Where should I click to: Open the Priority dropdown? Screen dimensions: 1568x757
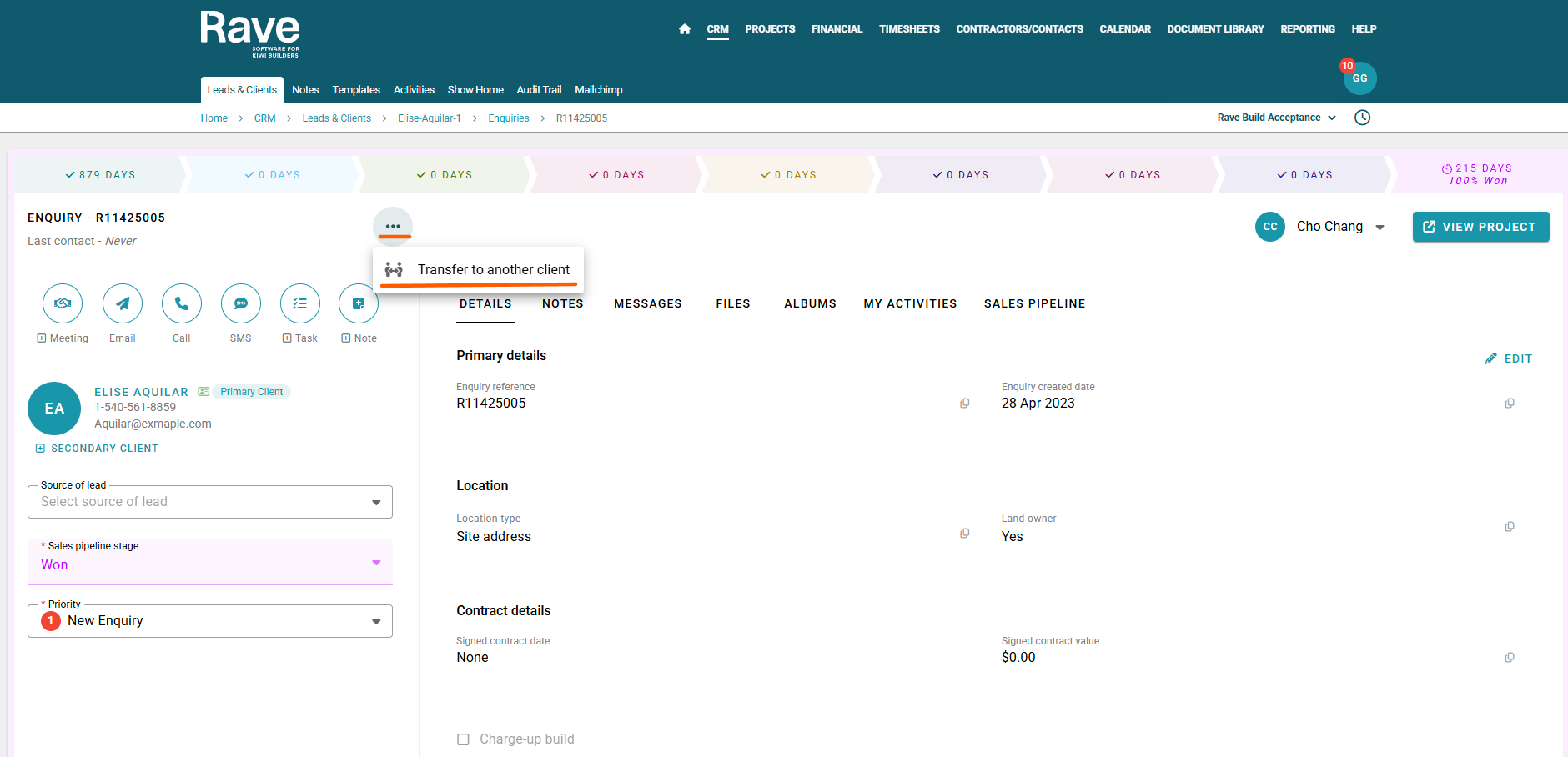[x=210, y=621]
